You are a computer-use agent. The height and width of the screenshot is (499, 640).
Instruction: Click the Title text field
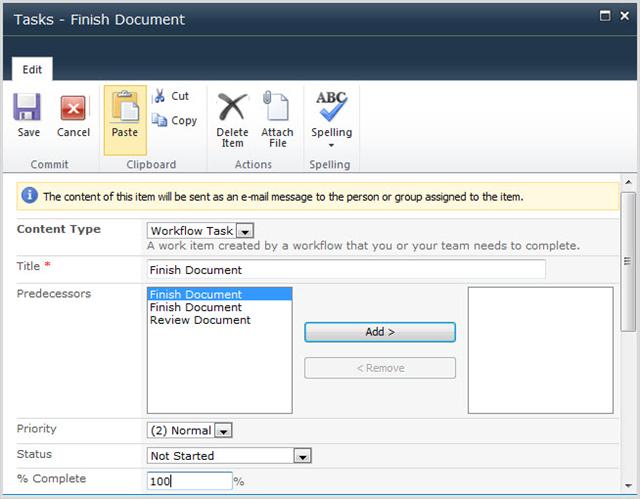tap(346, 270)
